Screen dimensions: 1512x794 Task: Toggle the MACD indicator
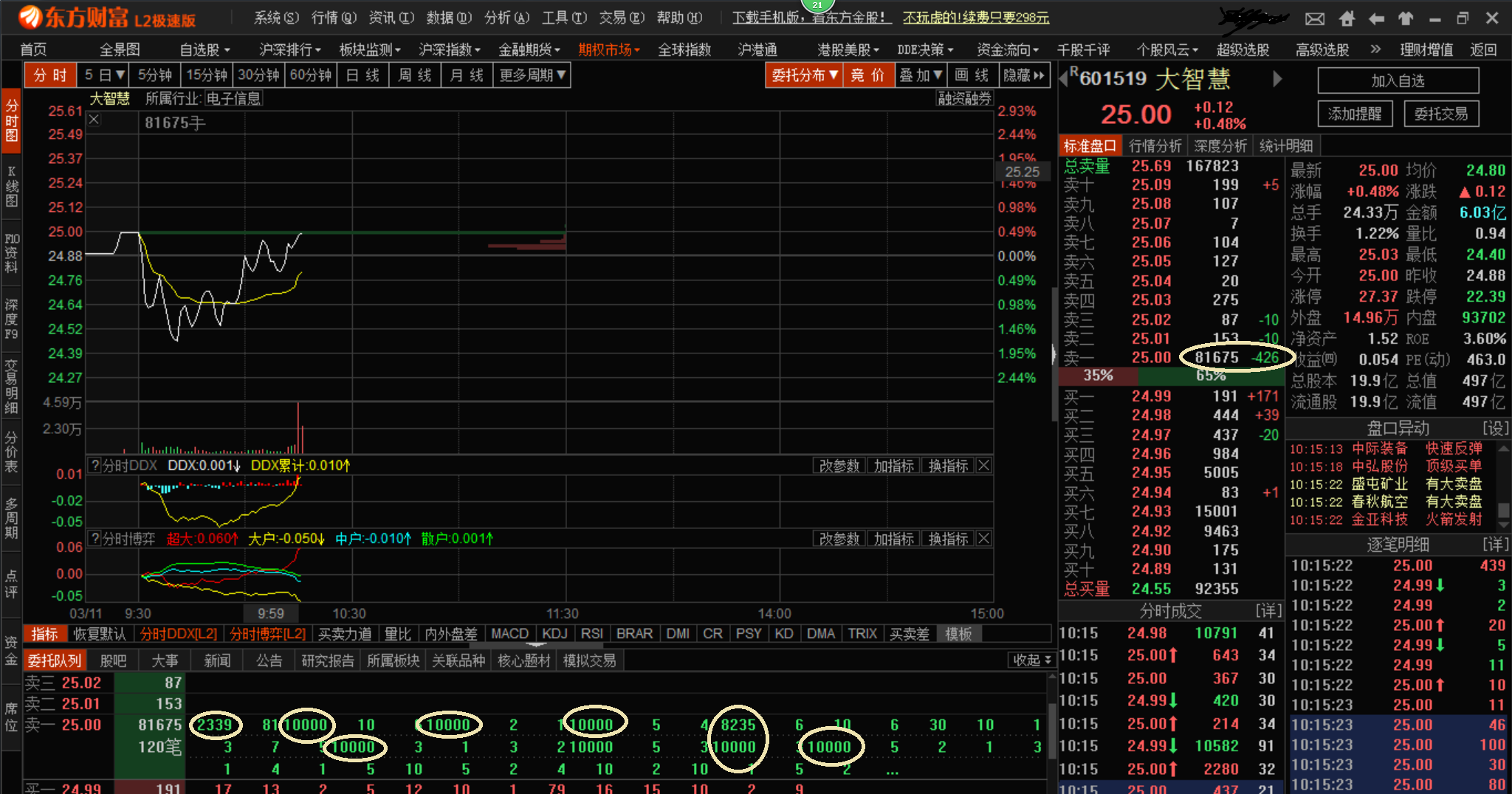[x=509, y=634]
